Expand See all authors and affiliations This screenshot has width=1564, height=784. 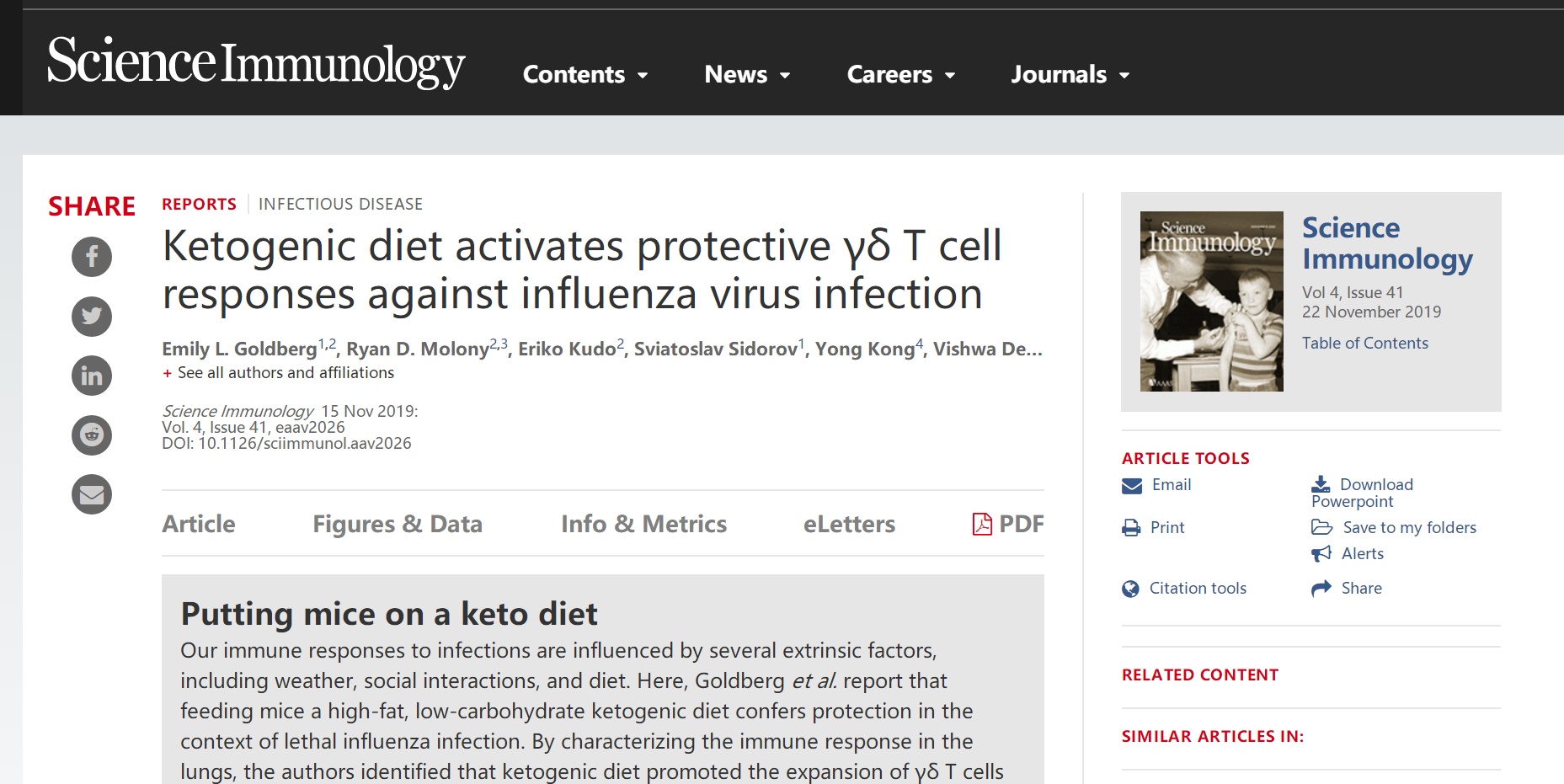279,372
